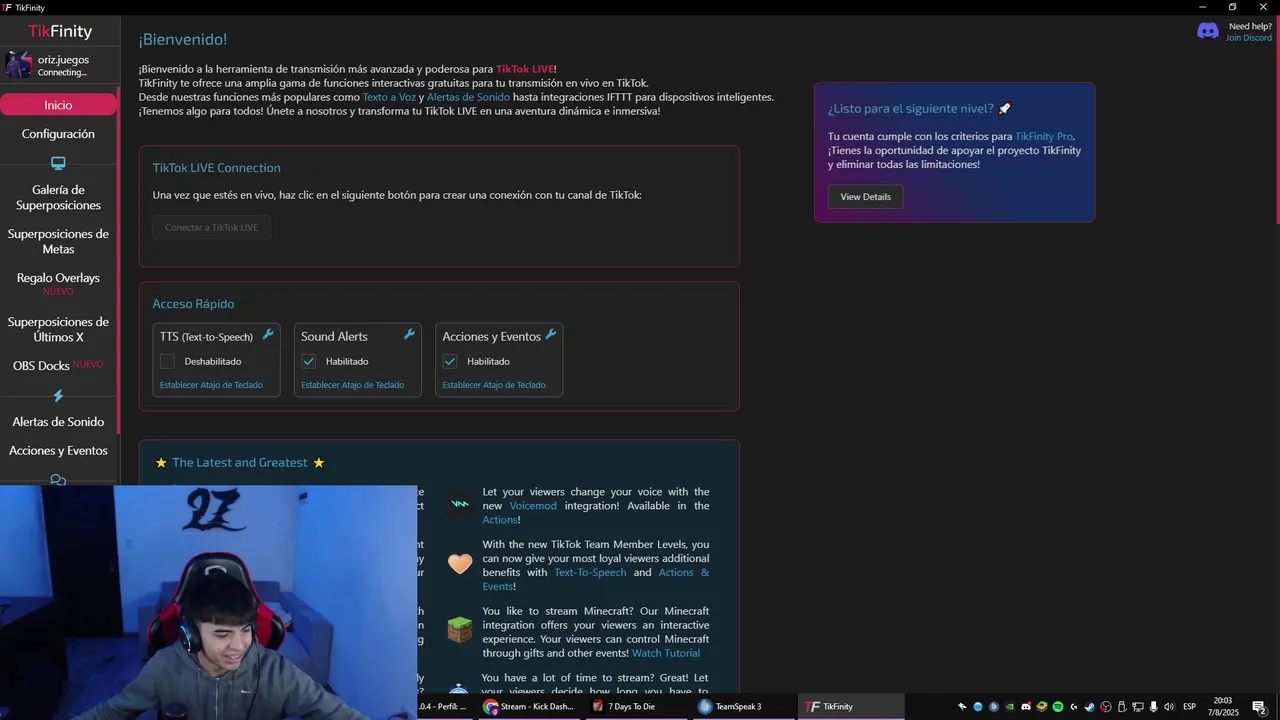
Task: Click the TikTok LIVE Connection heading
Action: pyautogui.click(x=216, y=168)
